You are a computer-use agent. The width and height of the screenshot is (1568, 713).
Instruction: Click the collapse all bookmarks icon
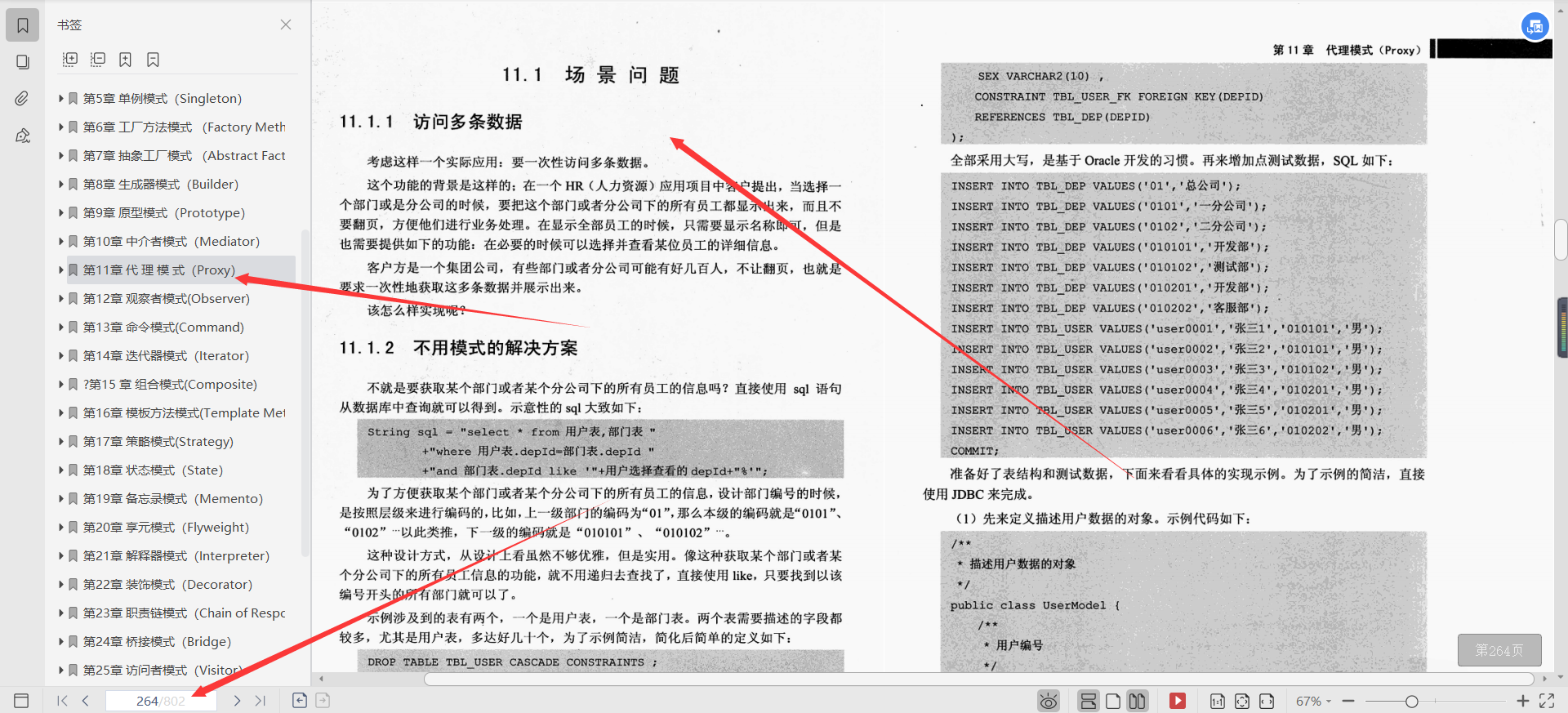coord(98,60)
